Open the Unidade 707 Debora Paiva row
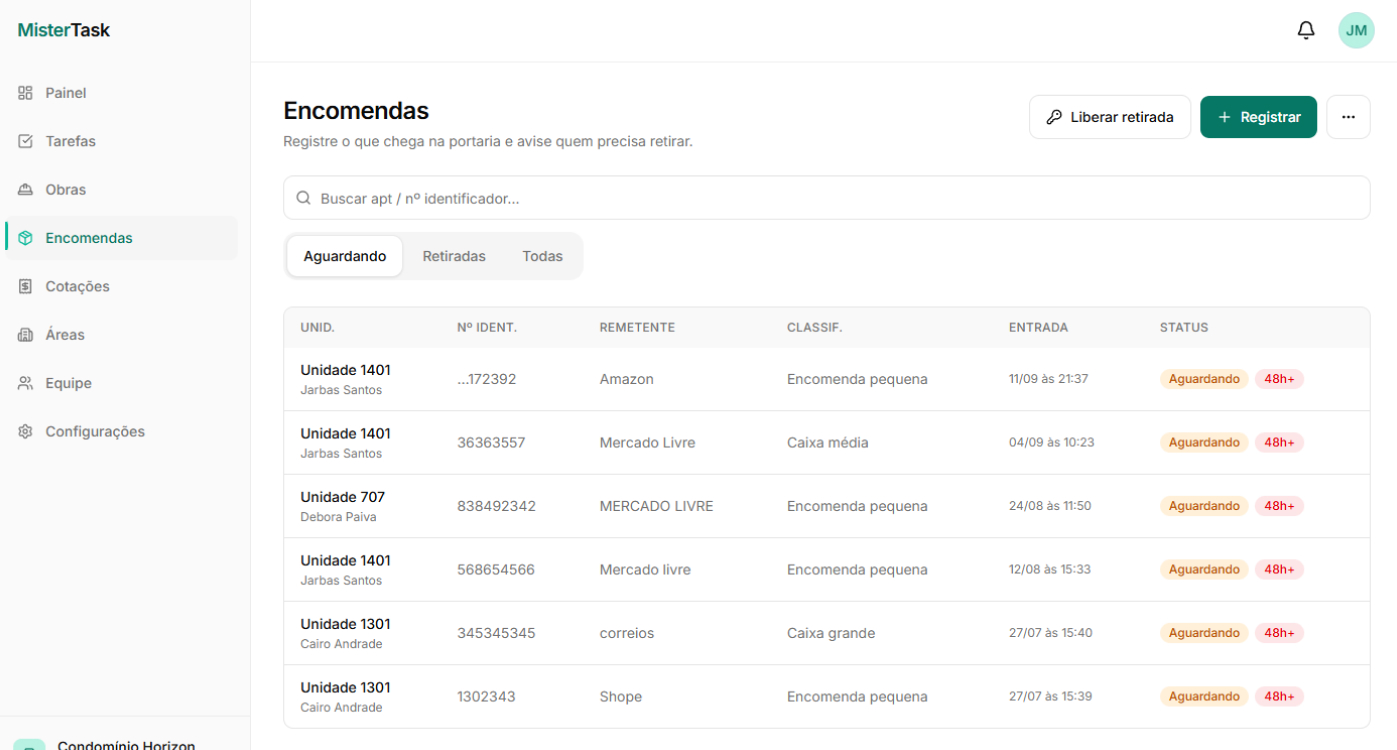The image size is (1397, 750). [x=826, y=506]
